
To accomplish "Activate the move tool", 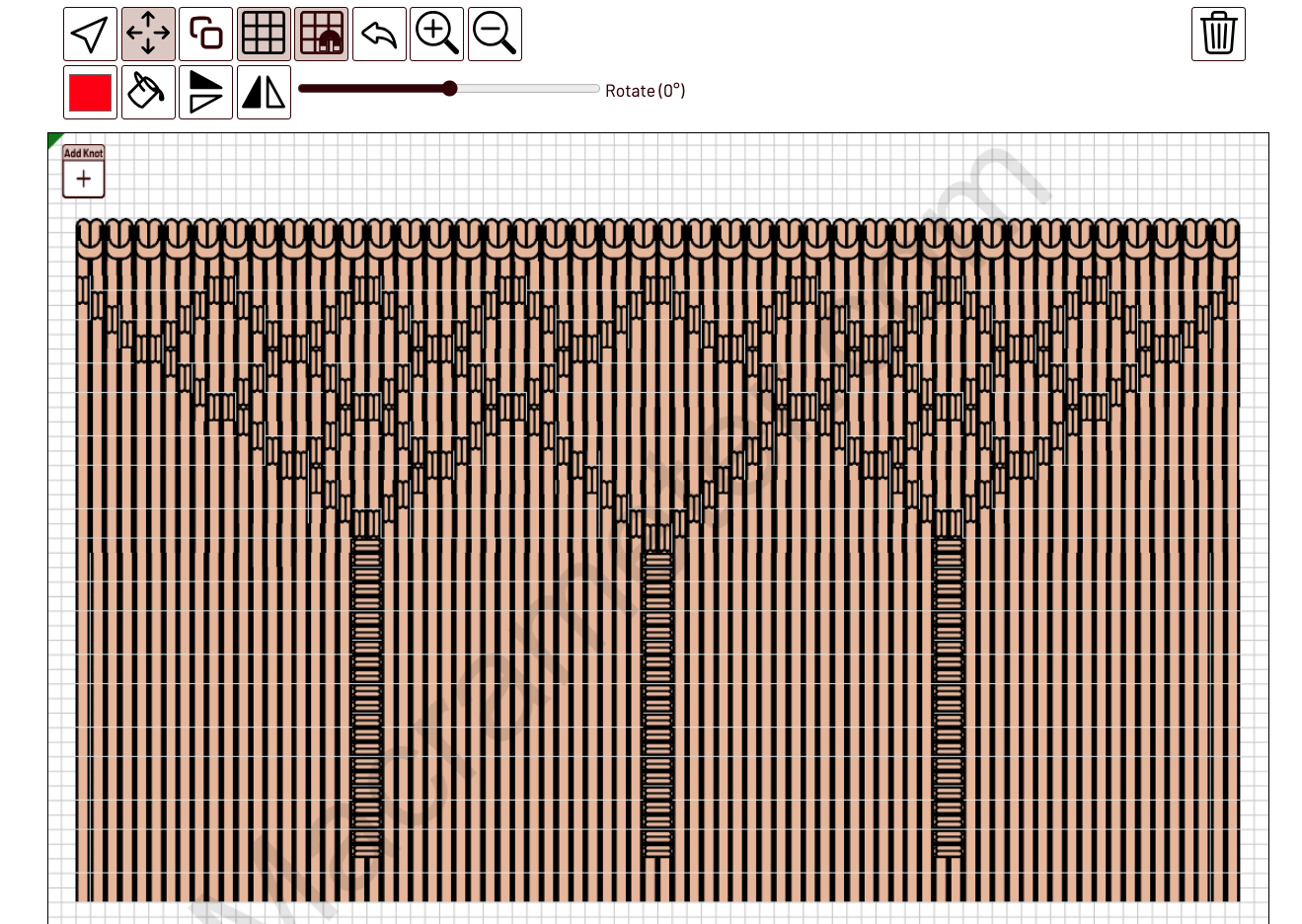I will (148, 34).
